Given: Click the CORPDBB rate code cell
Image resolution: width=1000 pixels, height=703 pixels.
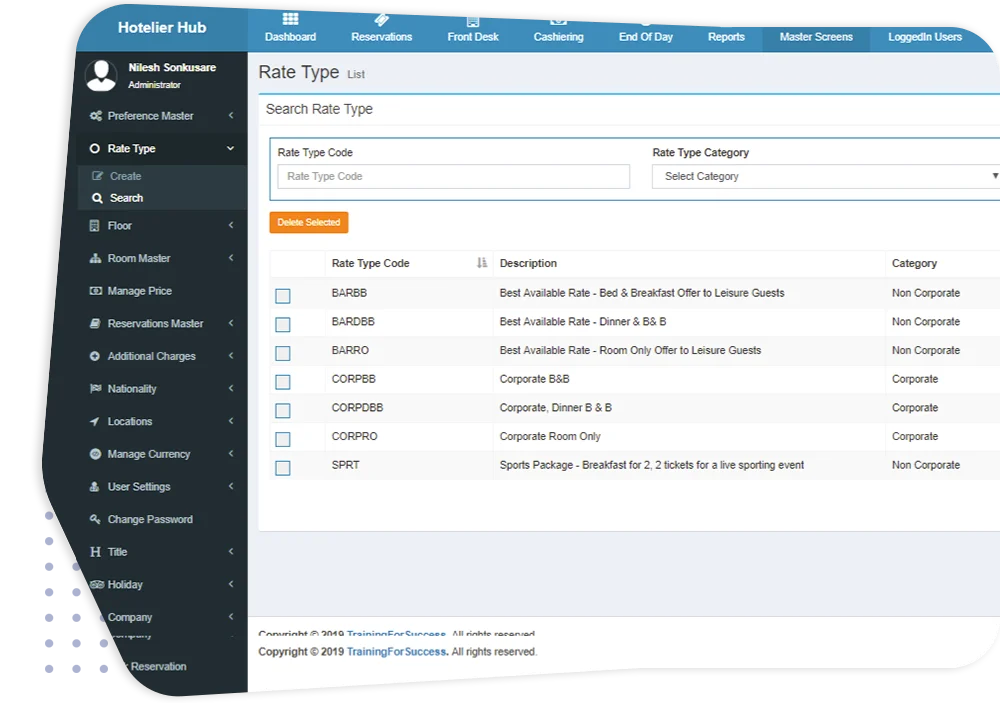Looking at the screenshot, I should click(x=357, y=408).
